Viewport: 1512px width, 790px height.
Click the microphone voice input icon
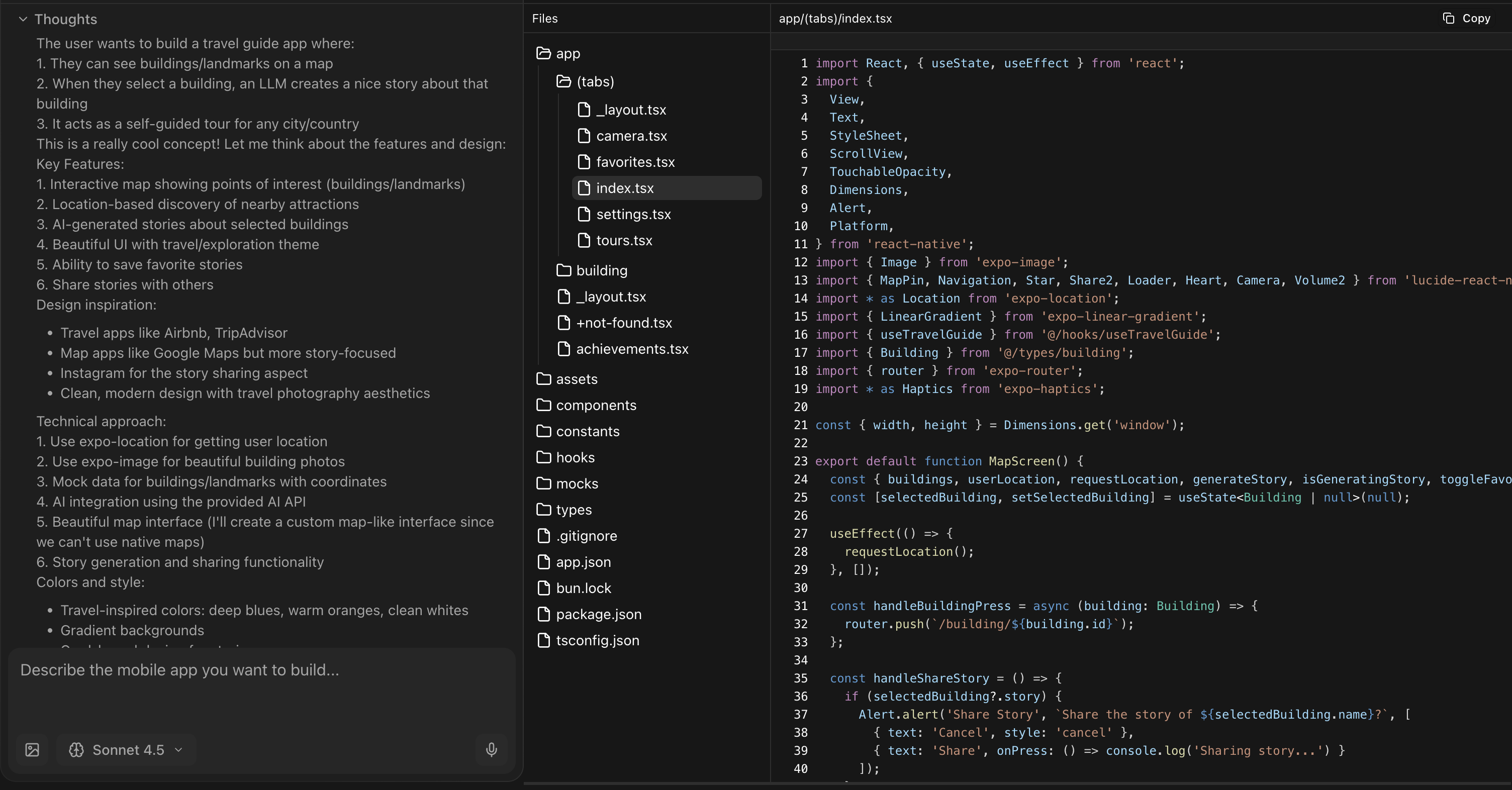pos(491,749)
